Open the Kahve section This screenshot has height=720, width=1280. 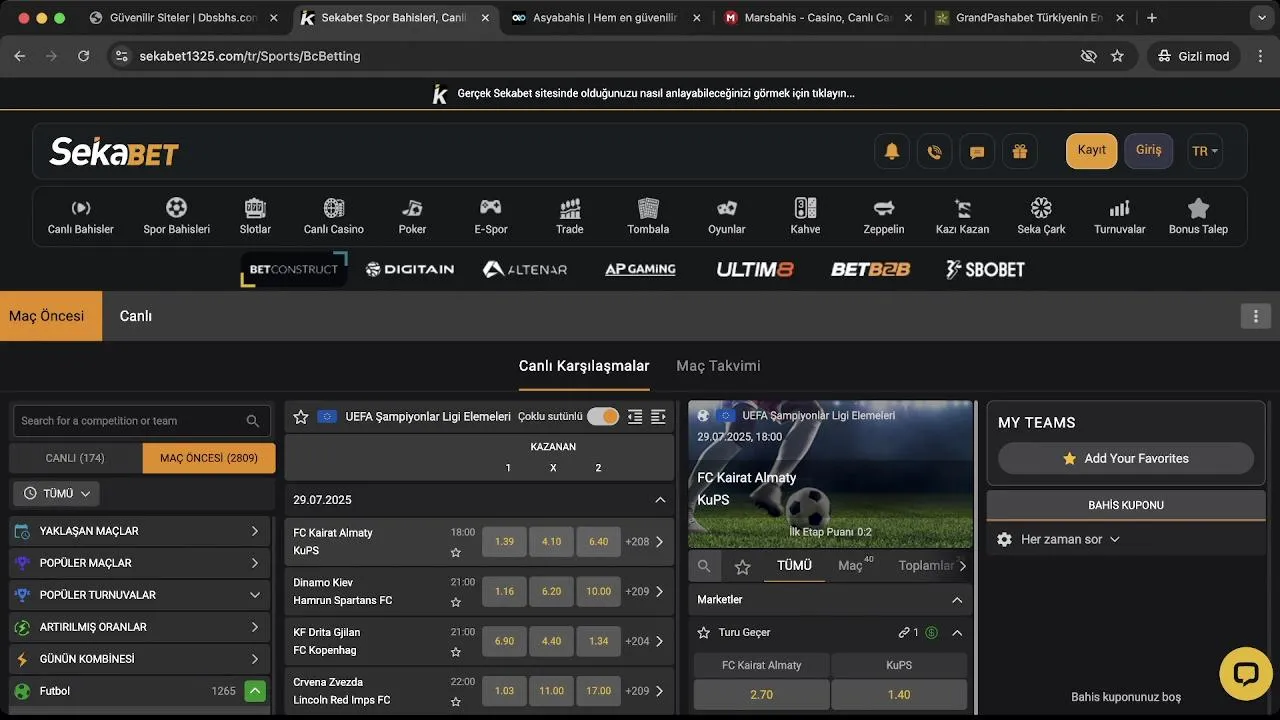point(805,216)
